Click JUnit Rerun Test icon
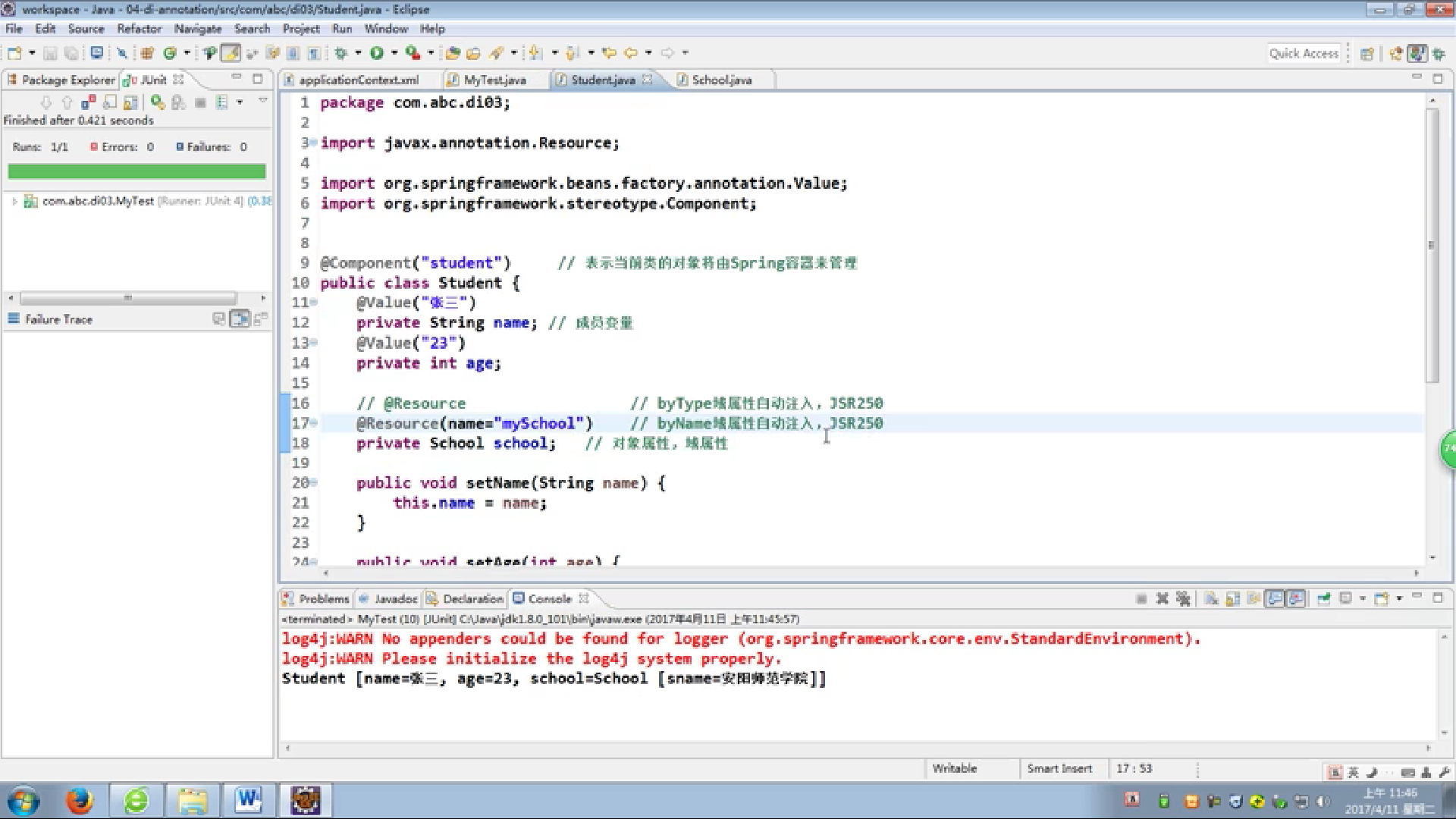1456x819 pixels. pyautogui.click(x=158, y=102)
